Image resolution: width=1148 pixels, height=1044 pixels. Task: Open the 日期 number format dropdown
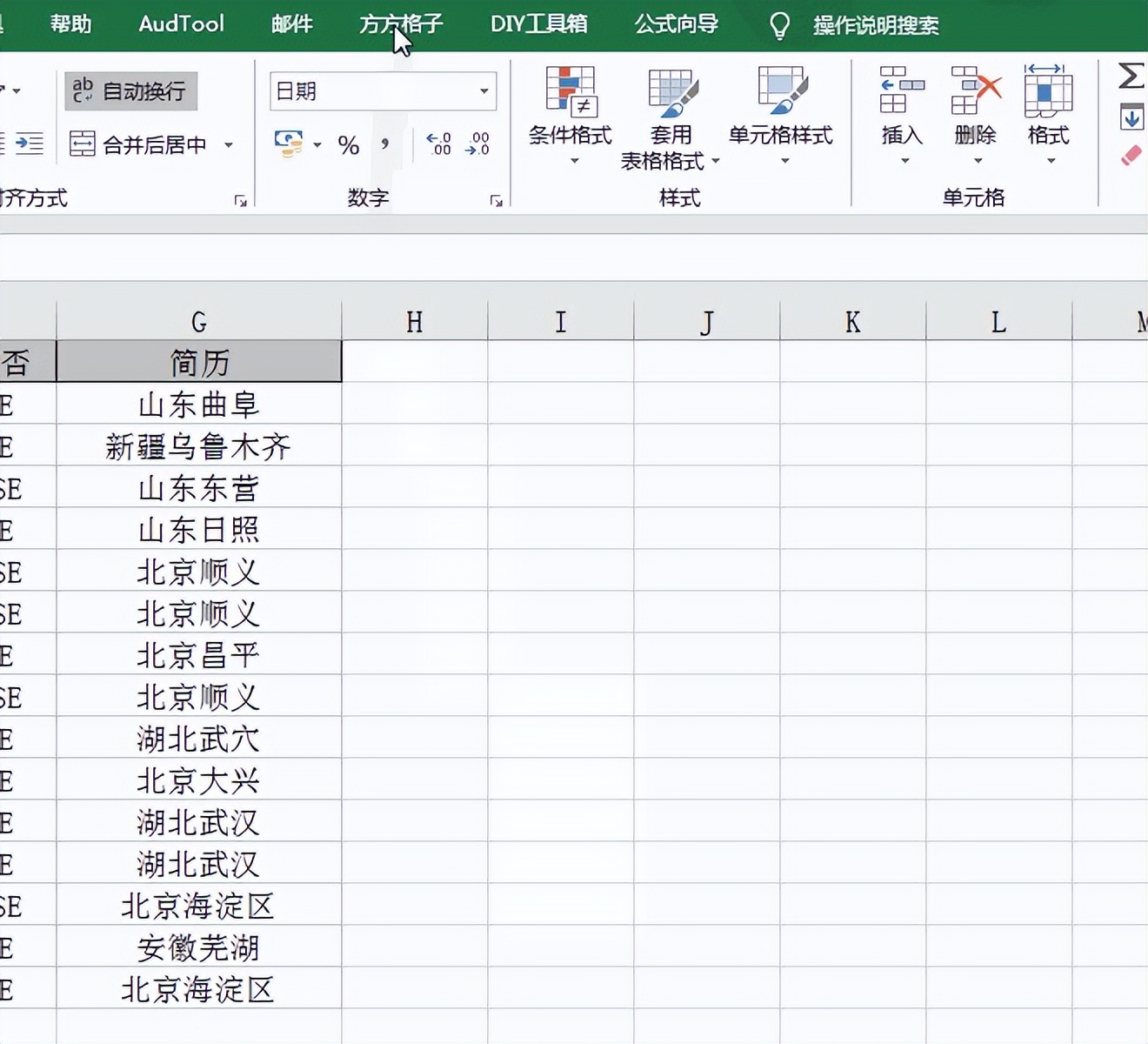click(x=383, y=90)
